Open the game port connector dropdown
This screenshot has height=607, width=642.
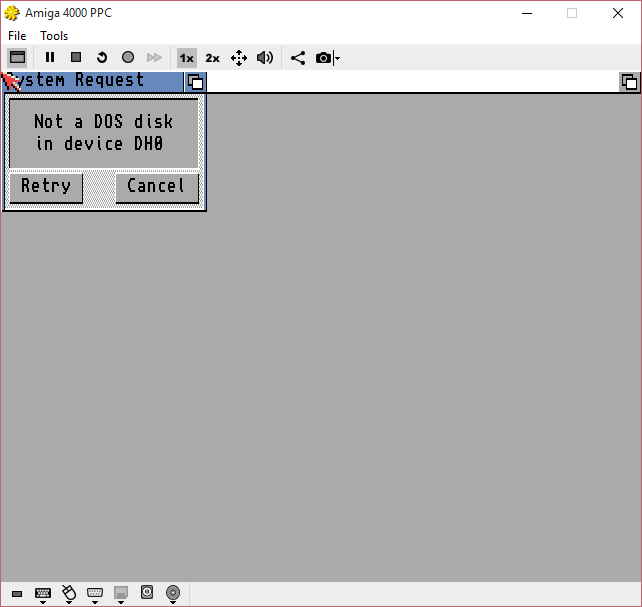point(95,594)
